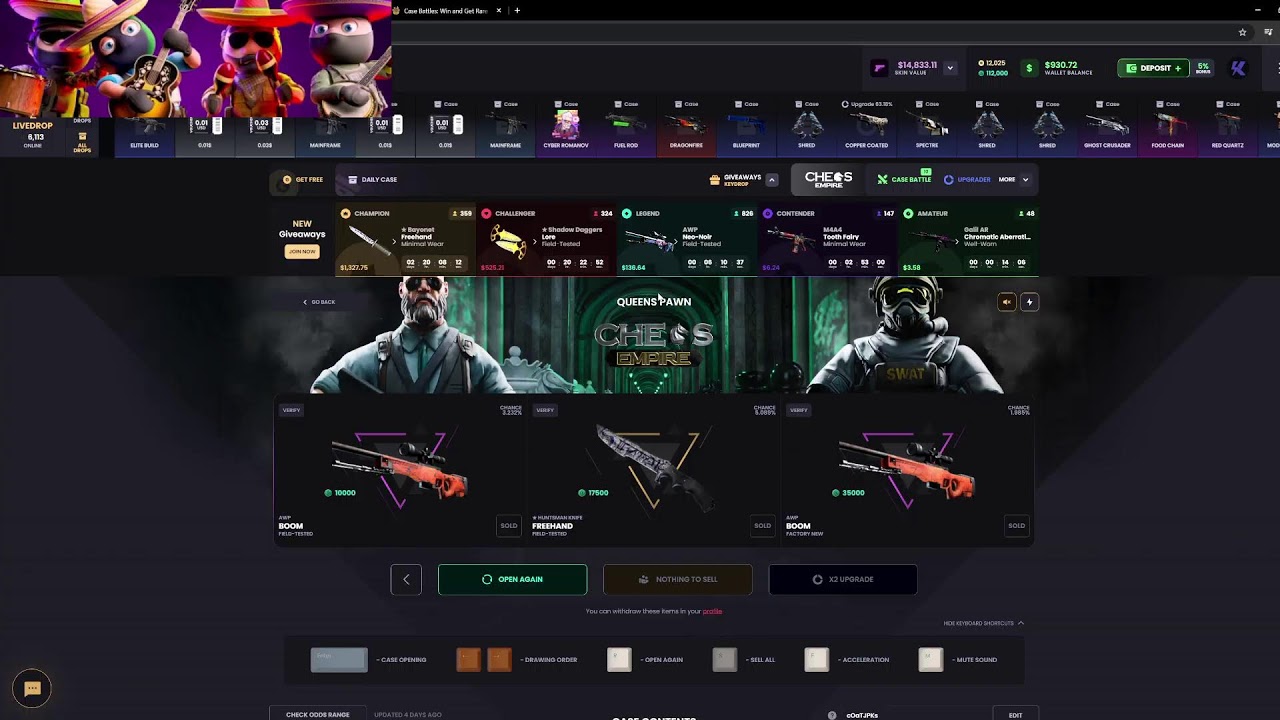Open the K profile avatar
This screenshot has width=1280, height=720.
1238,68
